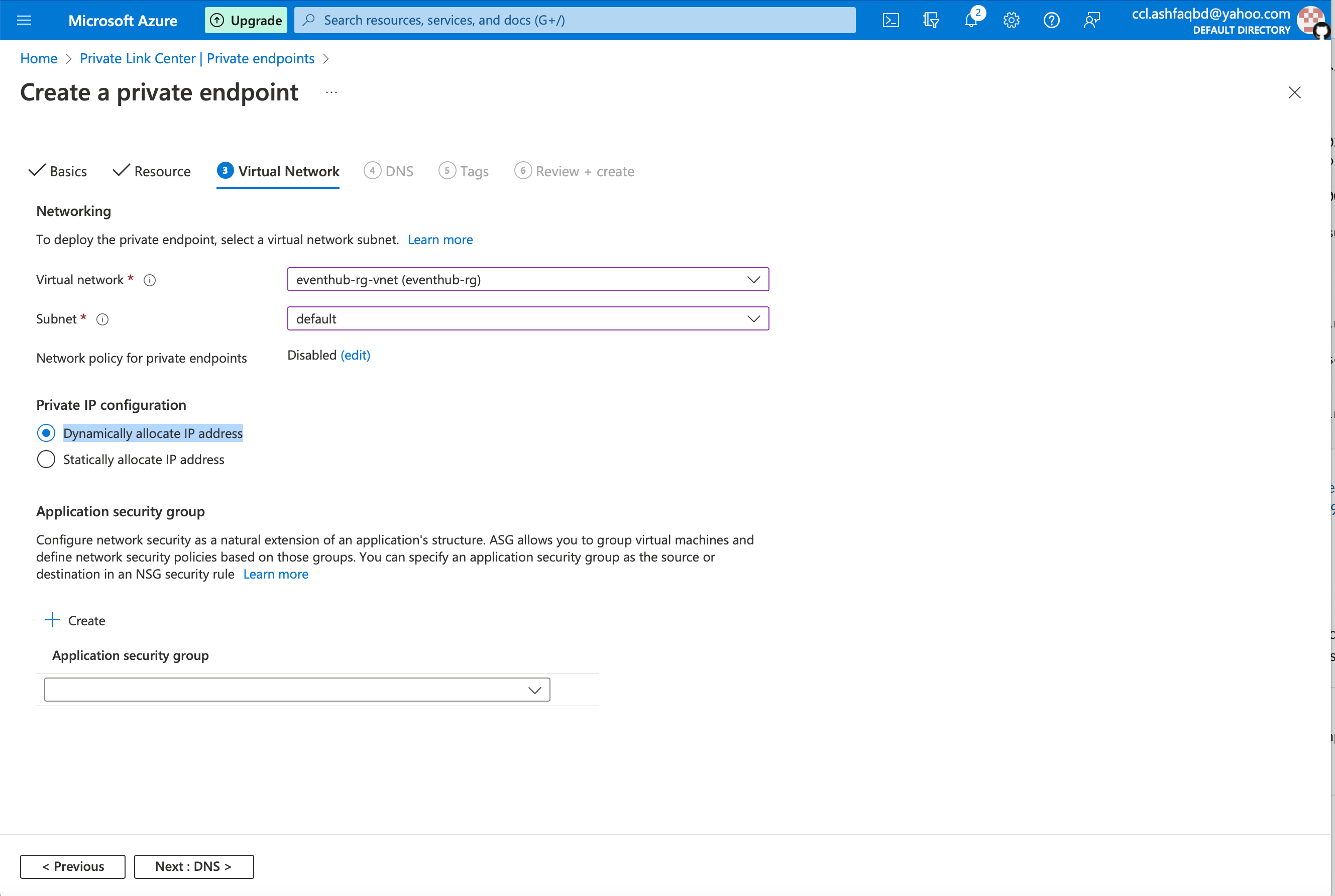The image size is (1335, 896).
Task: Open the ellipsis menu beside page title
Action: [331, 92]
